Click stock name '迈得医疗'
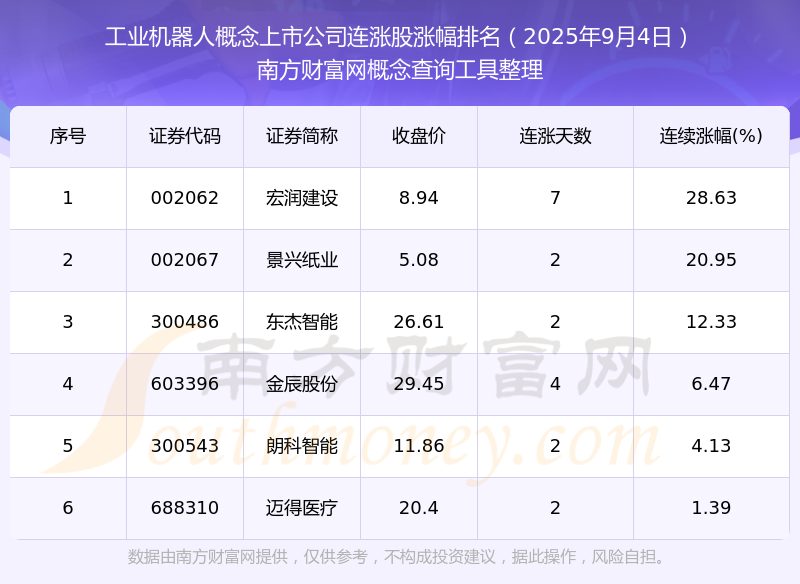This screenshot has height=584, width=800. pyautogui.click(x=302, y=508)
